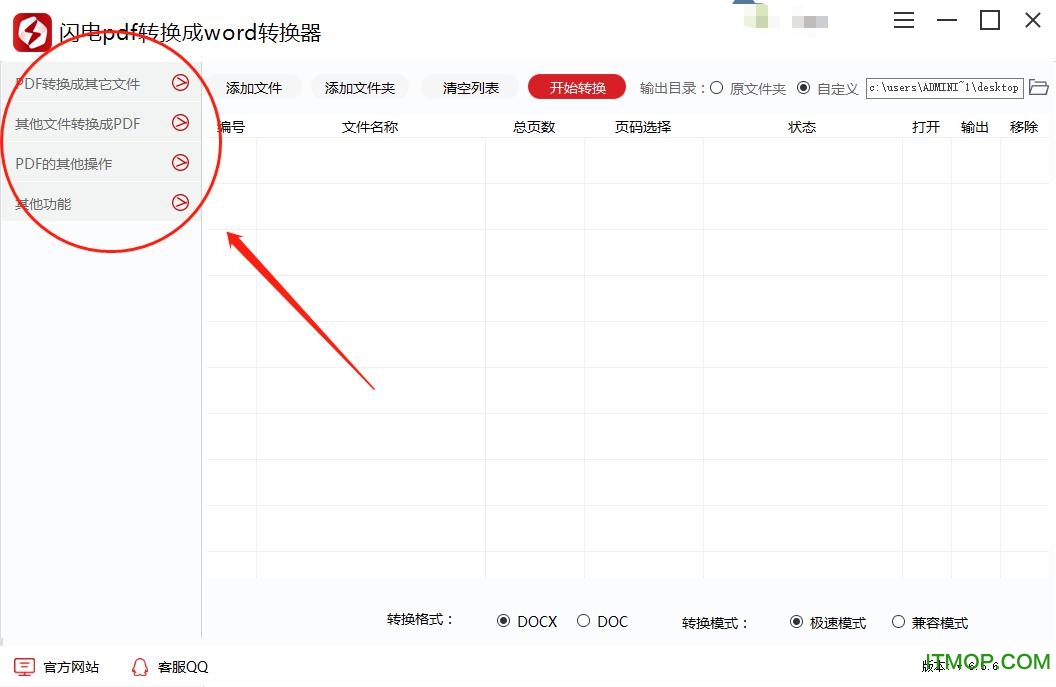Click the 官方网站 monitor icon
The width and height of the screenshot is (1056, 687).
click(24, 667)
